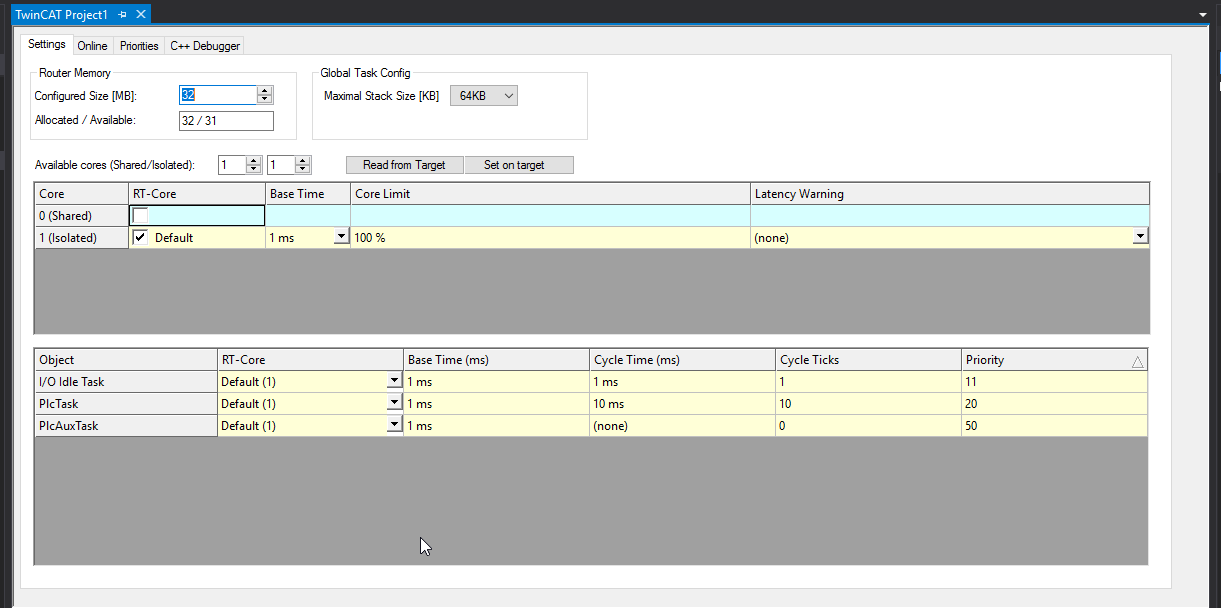Select the PlcAuxTask row
The height and width of the screenshot is (608, 1221).
126,426
